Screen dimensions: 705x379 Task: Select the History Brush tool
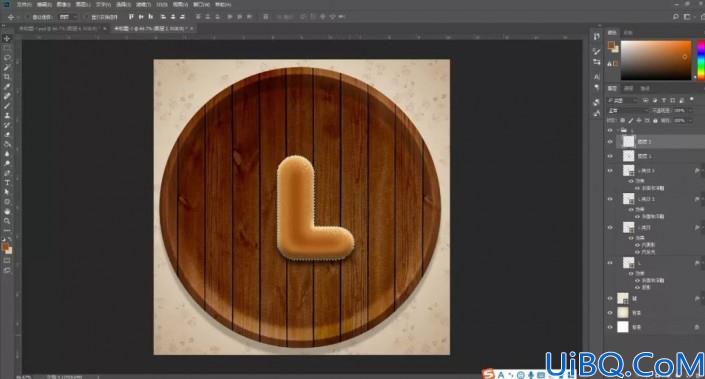7,125
